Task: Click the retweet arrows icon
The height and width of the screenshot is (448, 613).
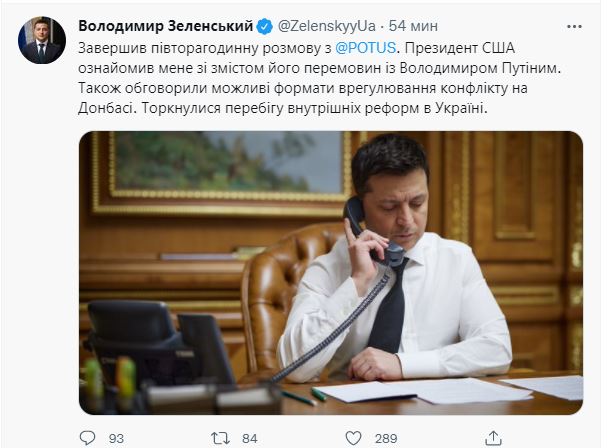Action: tap(220, 438)
